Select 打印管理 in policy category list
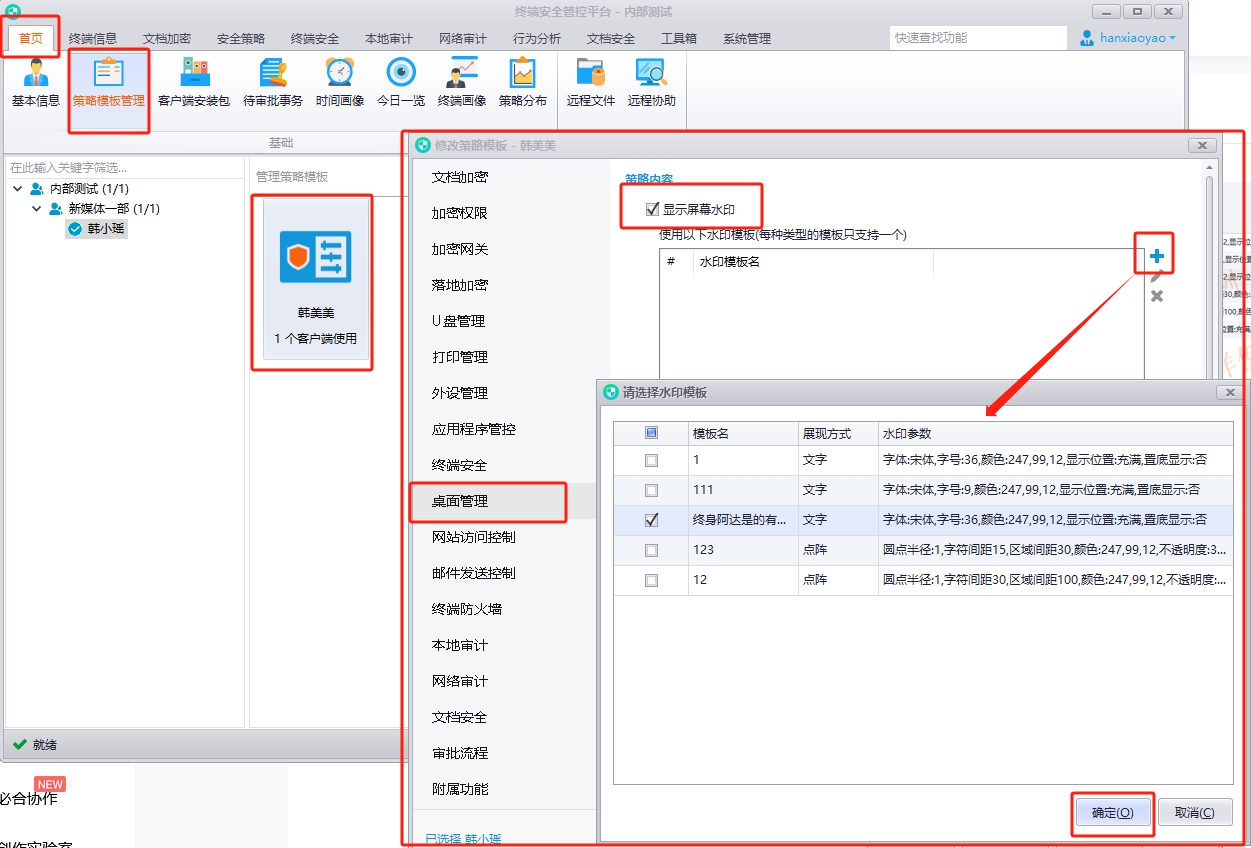 (460, 357)
